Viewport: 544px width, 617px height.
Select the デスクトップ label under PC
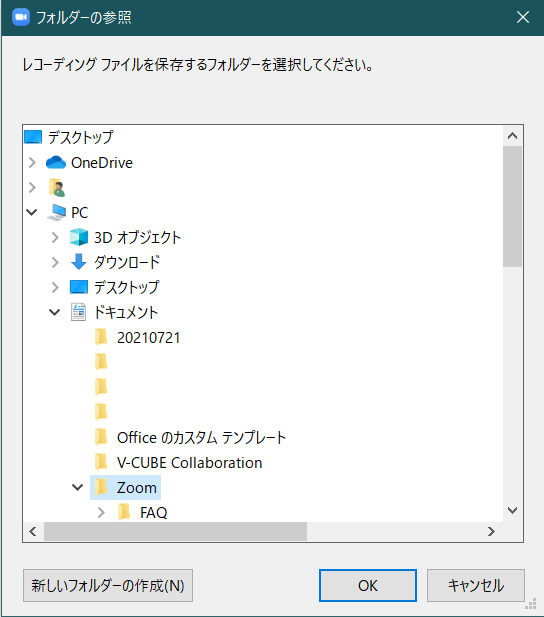pos(127,288)
